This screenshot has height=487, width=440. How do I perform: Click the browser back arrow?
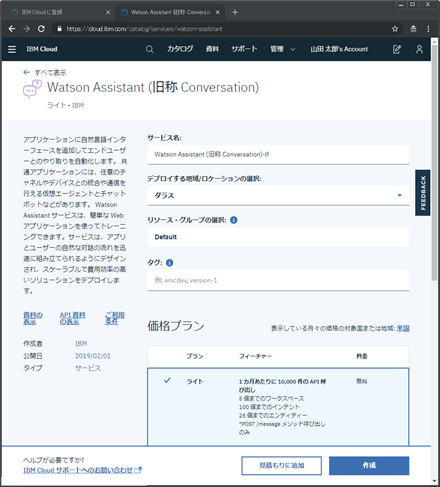pyautogui.click(x=12, y=29)
